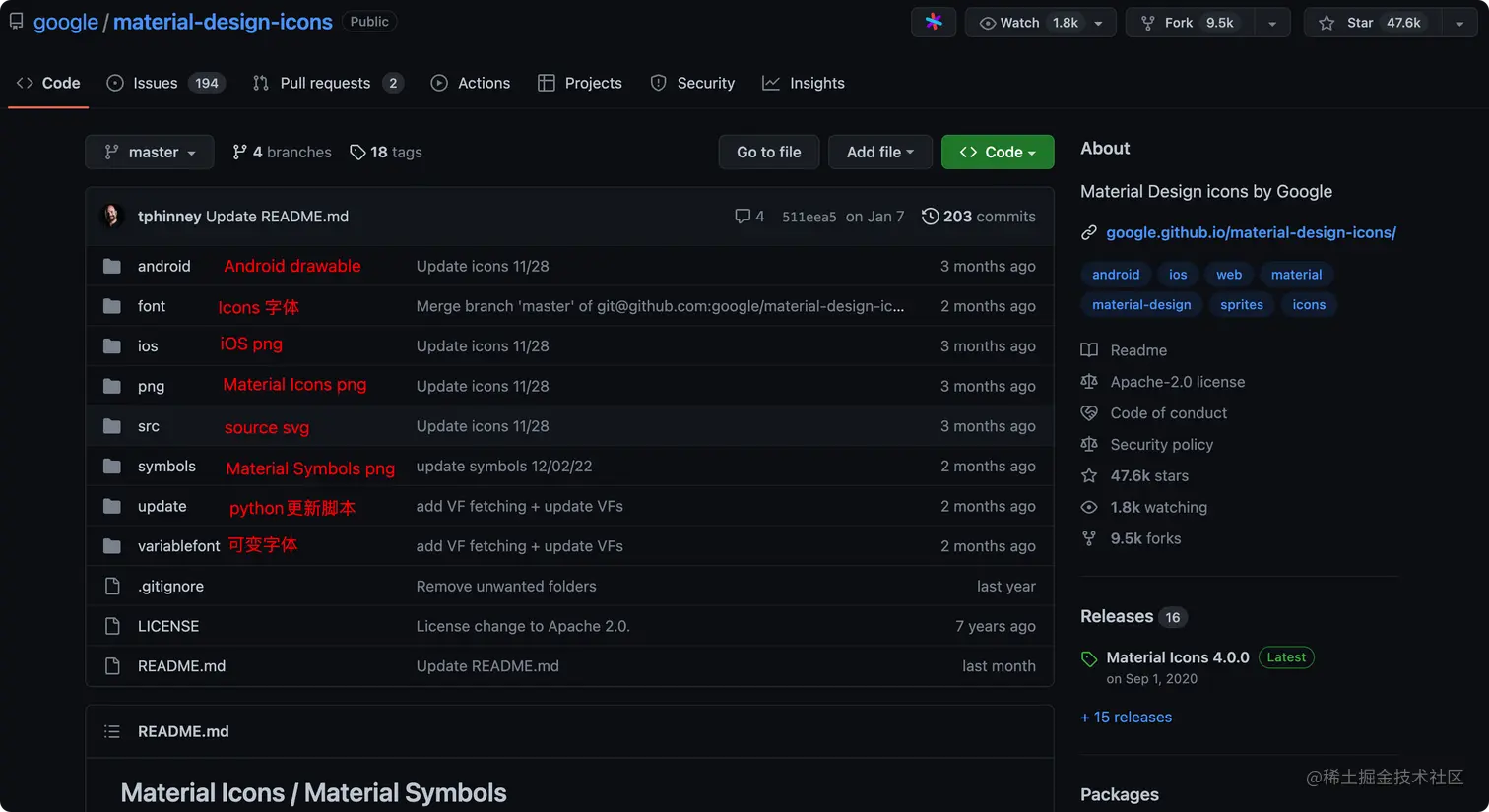Click the fork icon beside 9.5k forks

1089,538
